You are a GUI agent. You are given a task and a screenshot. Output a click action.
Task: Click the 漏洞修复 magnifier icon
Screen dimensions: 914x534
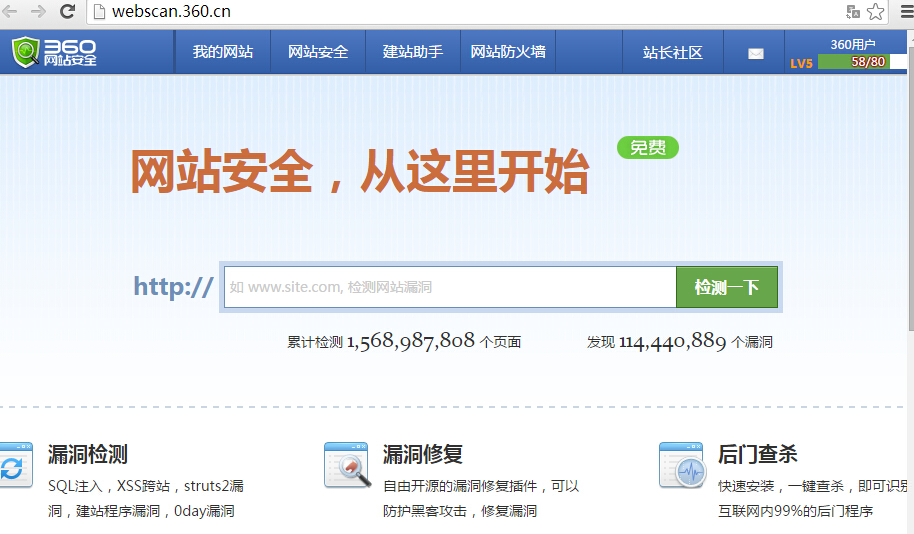[x=347, y=465]
